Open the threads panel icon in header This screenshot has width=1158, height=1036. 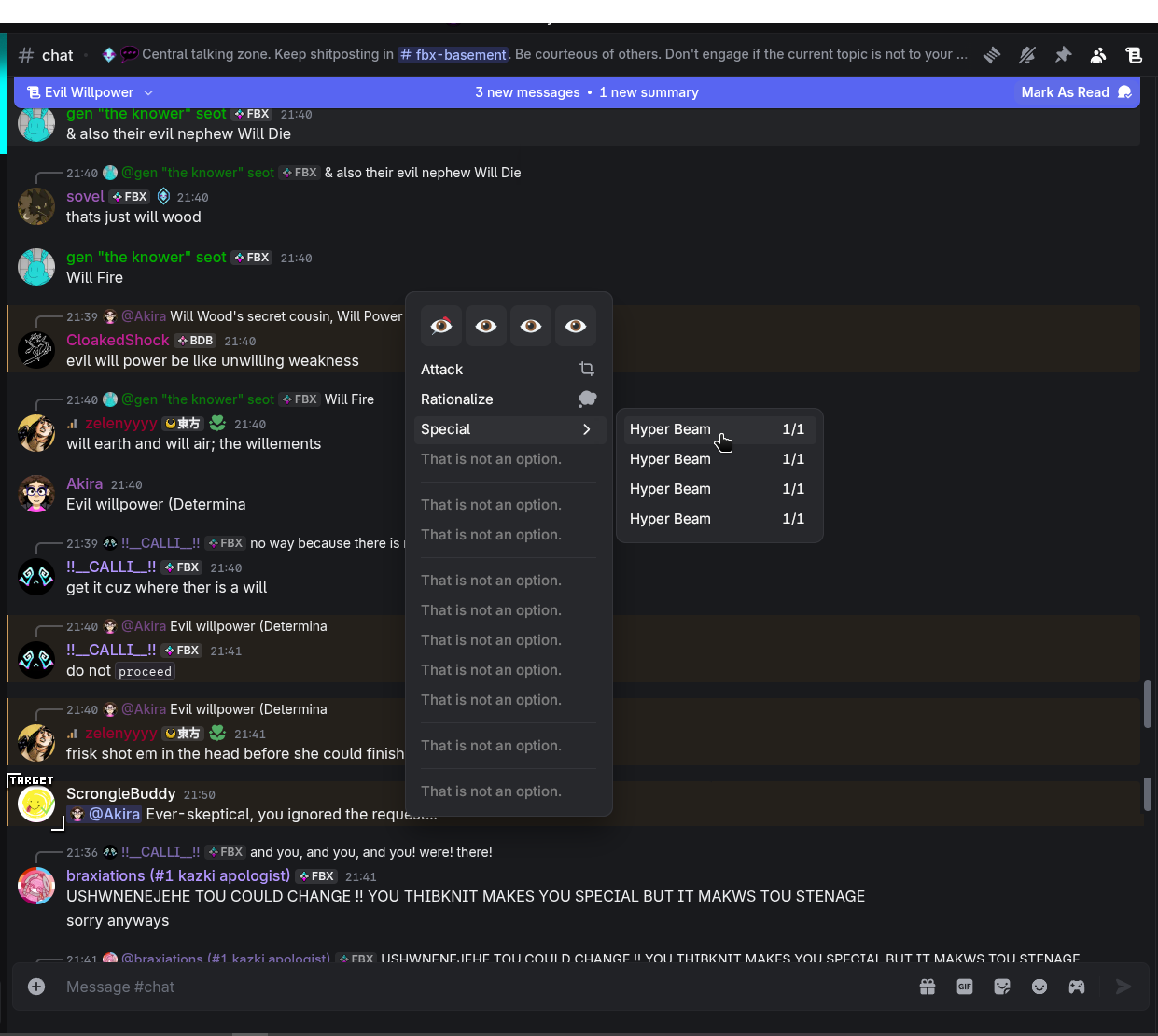992,55
